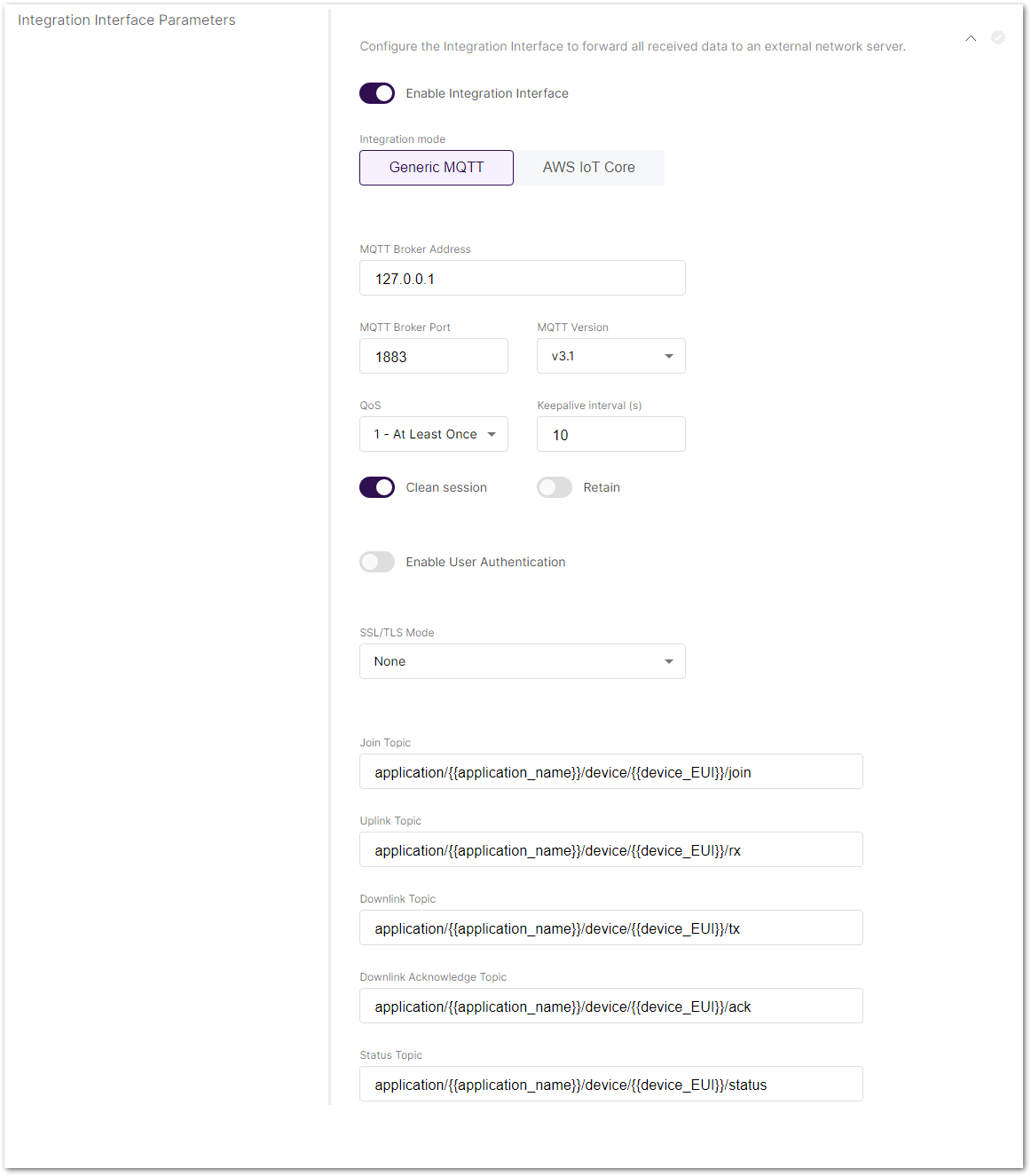The width and height of the screenshot is (1031, 1176).
Task: Select the Keepalive interval field
Action: pos(610,434)
